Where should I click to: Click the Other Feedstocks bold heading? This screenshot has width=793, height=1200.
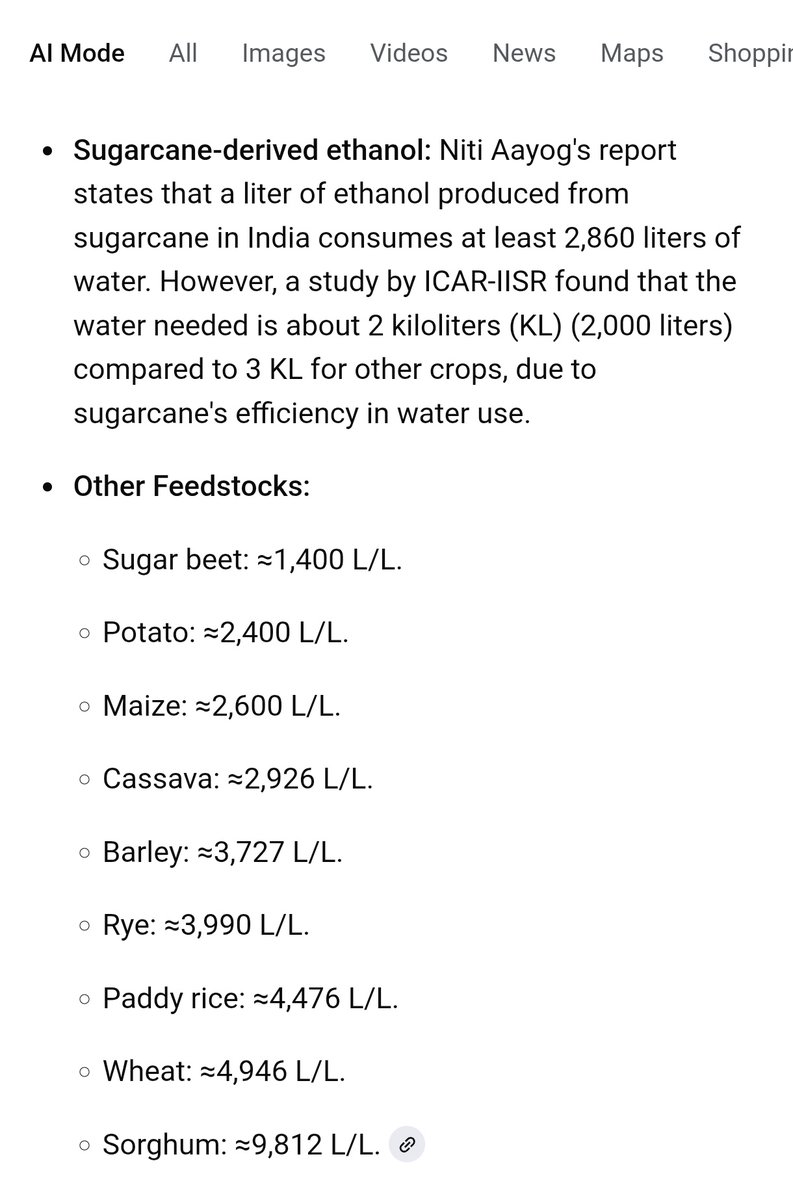point(192,487)
